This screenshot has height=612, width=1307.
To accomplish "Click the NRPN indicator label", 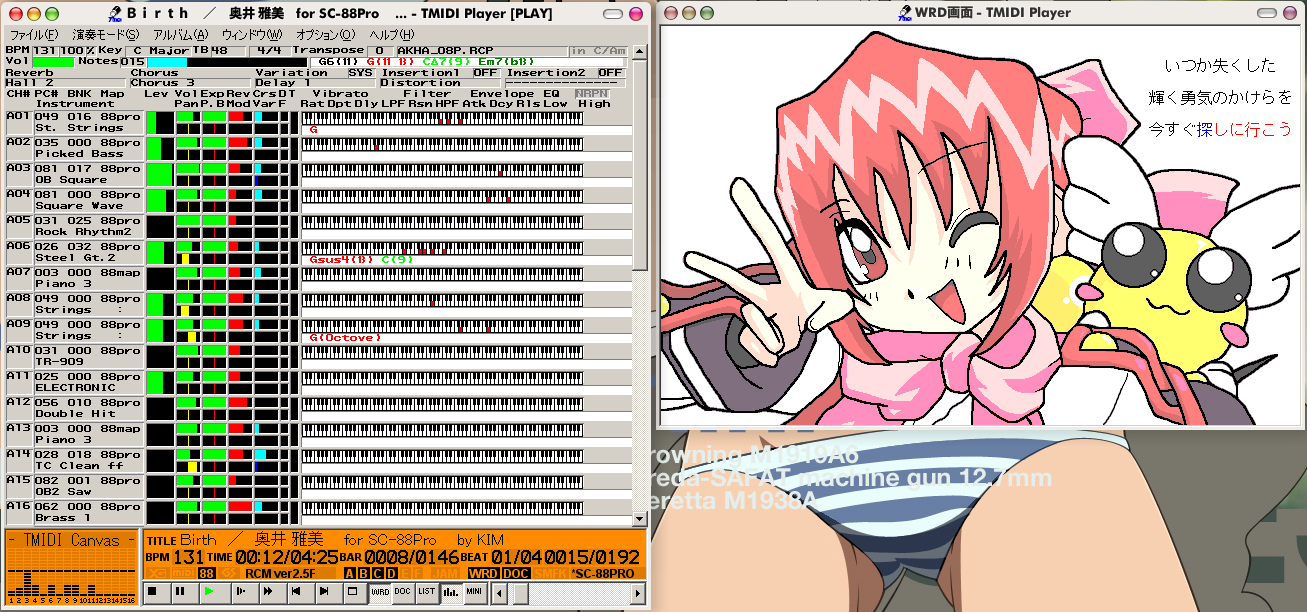I will pyautogui.click(x=592, y=93).
